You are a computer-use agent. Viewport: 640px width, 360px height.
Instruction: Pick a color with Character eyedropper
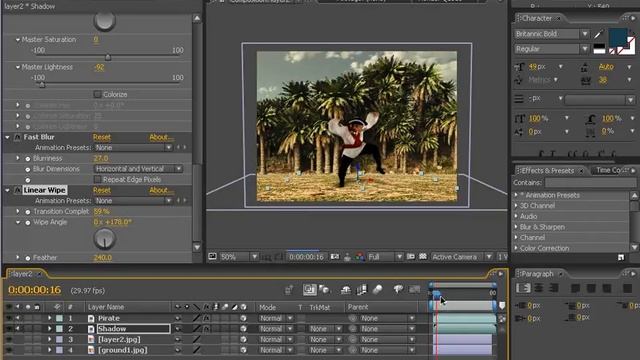click(599, 34)
